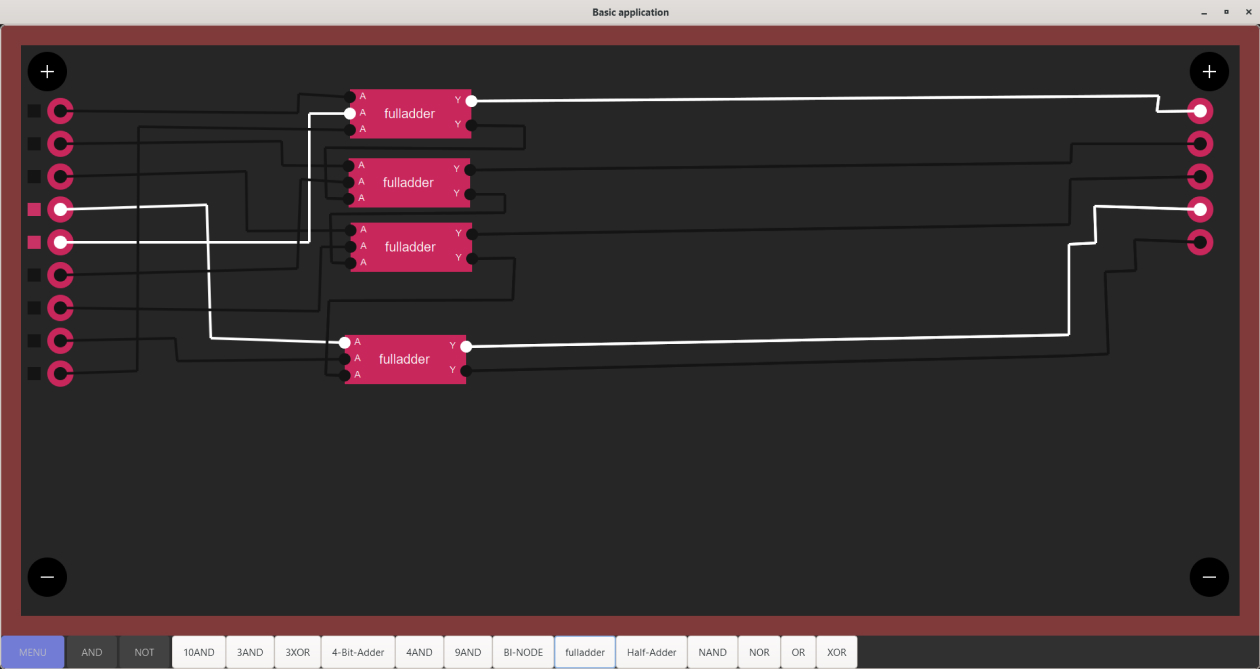Image resolution: width=1260 pixels, height=669 pixels.
Task: Add an XOR gate from the toolbar
Action: (837, 652)
